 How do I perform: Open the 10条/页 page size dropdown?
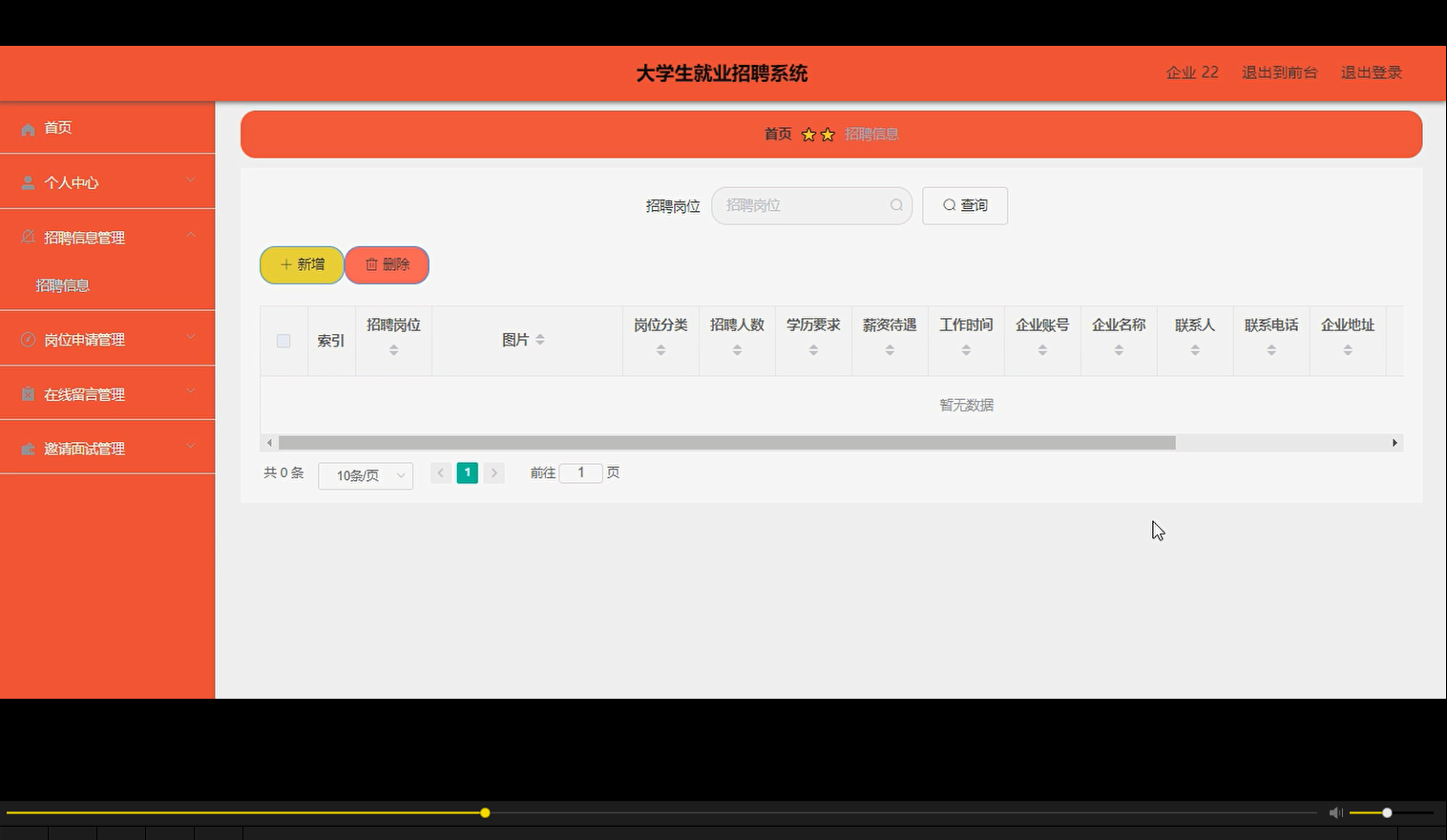tap(366, 475)
